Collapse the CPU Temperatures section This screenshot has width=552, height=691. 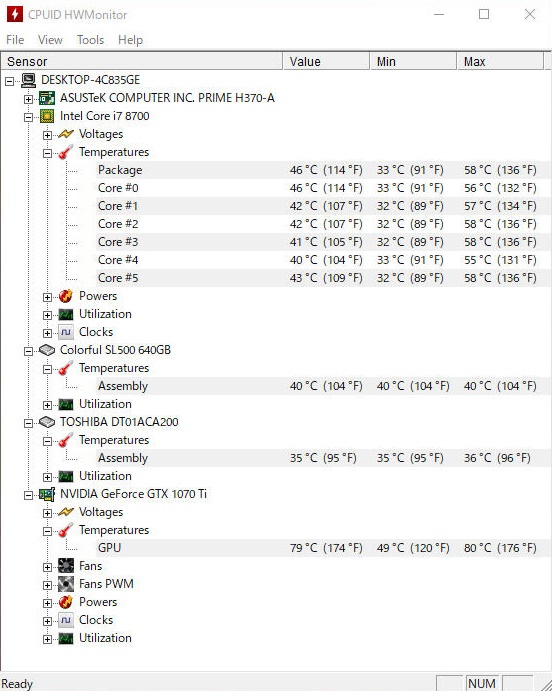pos(47,153)
